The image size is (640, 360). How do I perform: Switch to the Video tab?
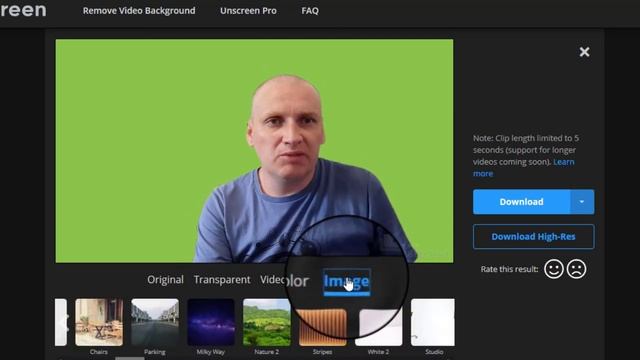click(272, 280)
